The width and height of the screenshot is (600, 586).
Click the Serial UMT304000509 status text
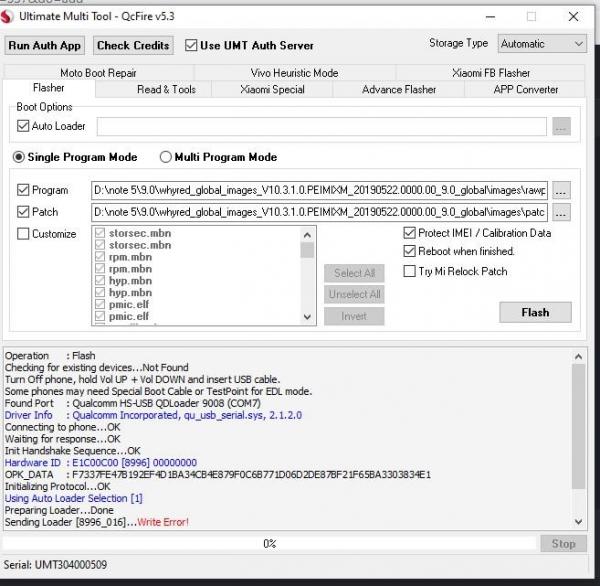tap(55, 565)
